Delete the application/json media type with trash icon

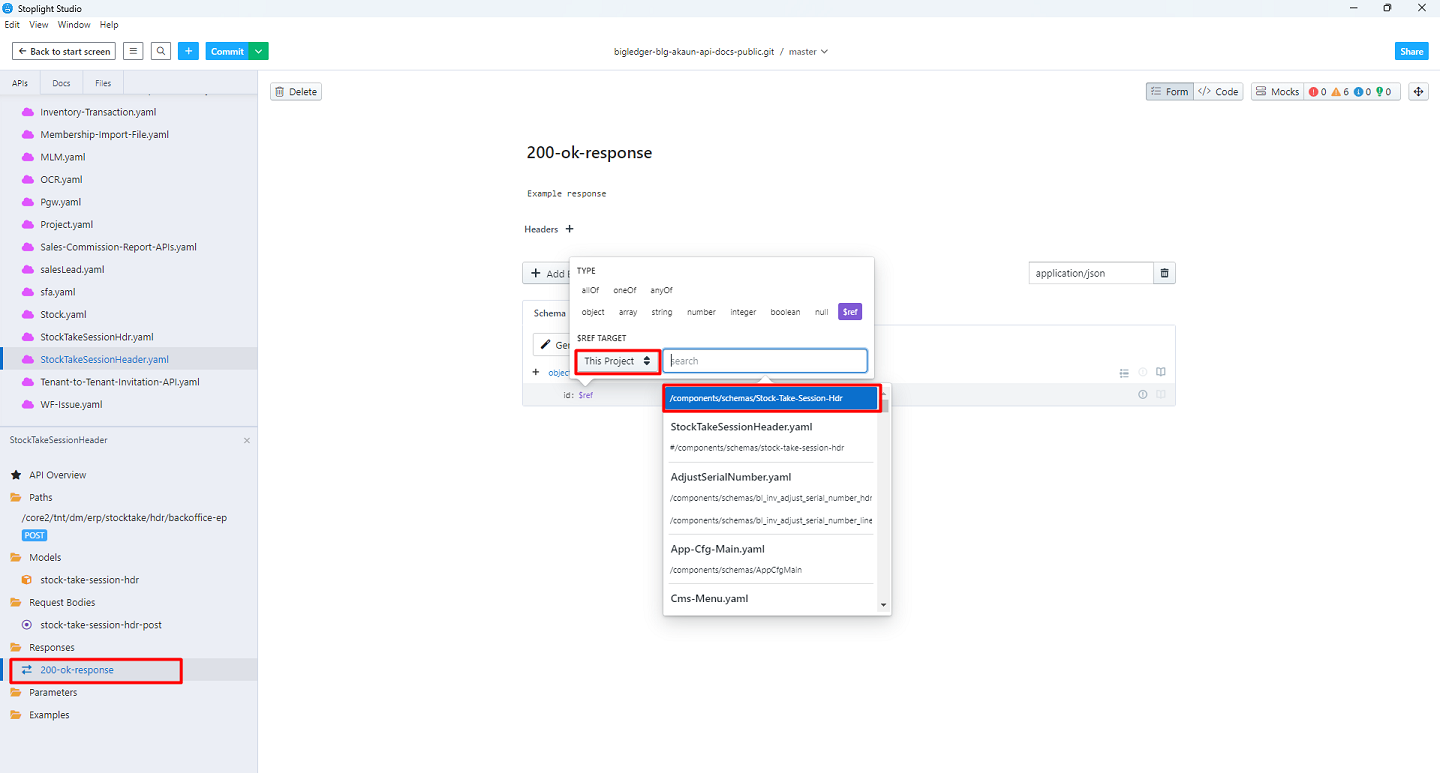1164,273
